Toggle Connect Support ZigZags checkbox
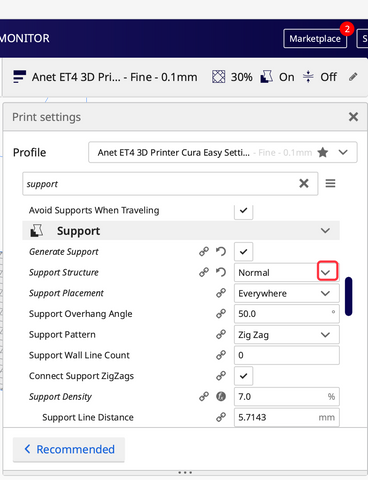This screenshot has width=368, height=480. pyautogui.click(x=243, y=376)
